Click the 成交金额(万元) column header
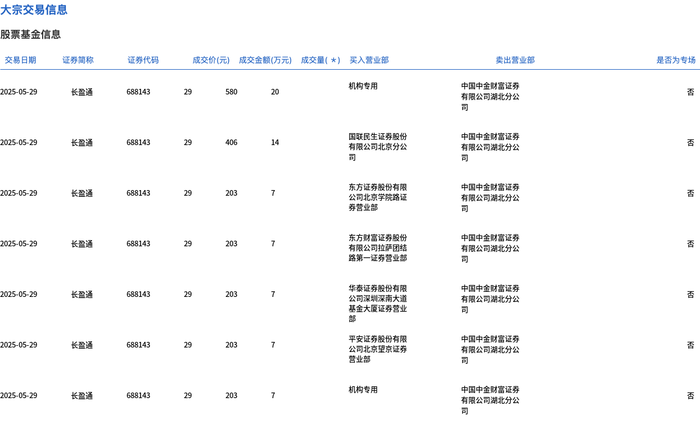Image resolution: width=700 pixels, height=424 pixels. click(x=265, y=60)
